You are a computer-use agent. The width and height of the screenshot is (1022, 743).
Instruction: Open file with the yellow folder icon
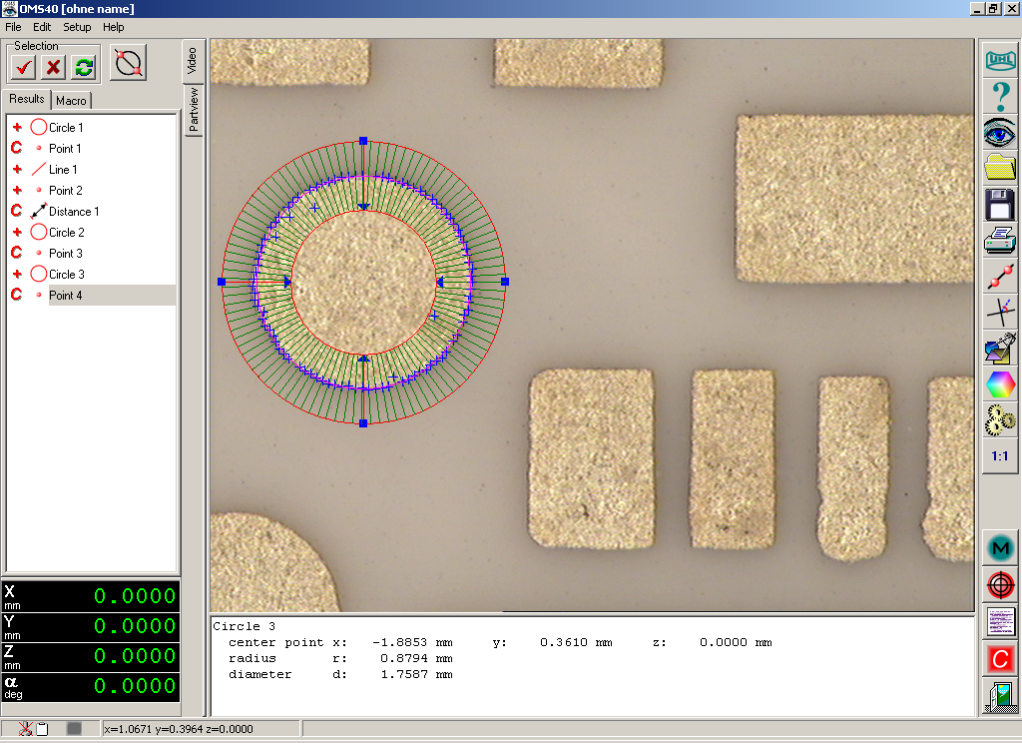tap(1000, 167)
